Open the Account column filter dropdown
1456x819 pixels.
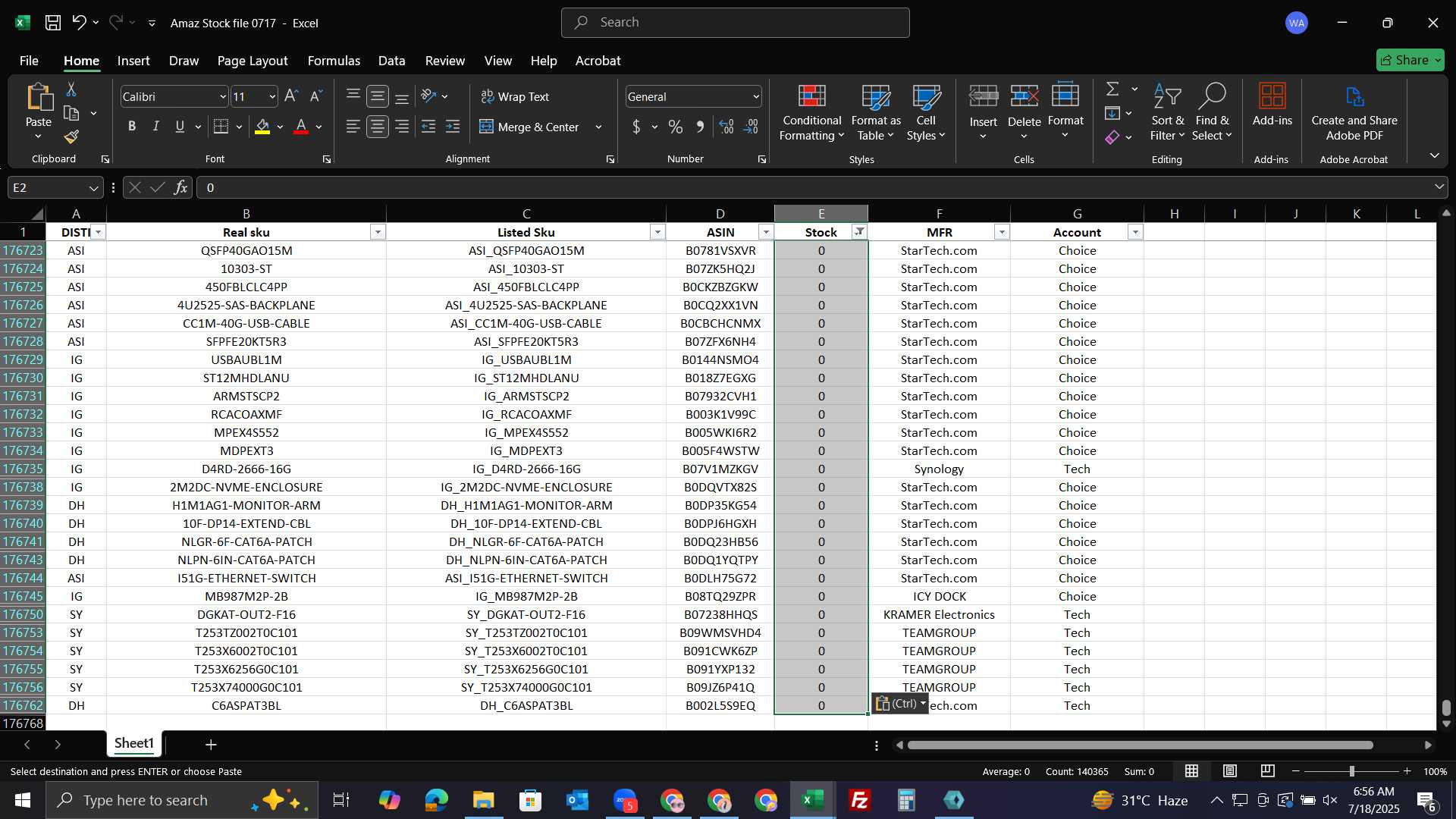(1135, 232)
